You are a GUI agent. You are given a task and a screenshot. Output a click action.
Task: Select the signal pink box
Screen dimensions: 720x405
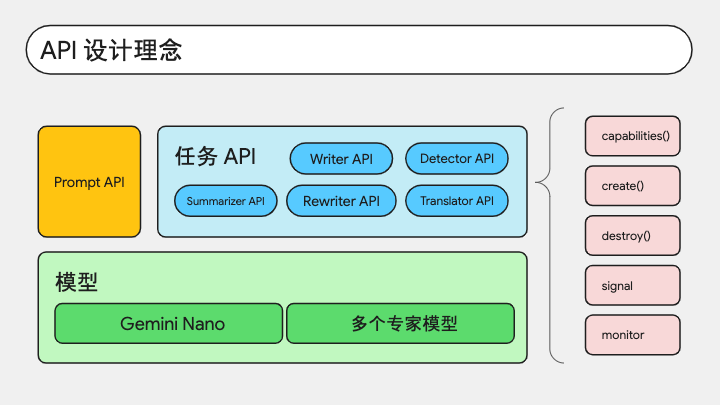[633, 285]
